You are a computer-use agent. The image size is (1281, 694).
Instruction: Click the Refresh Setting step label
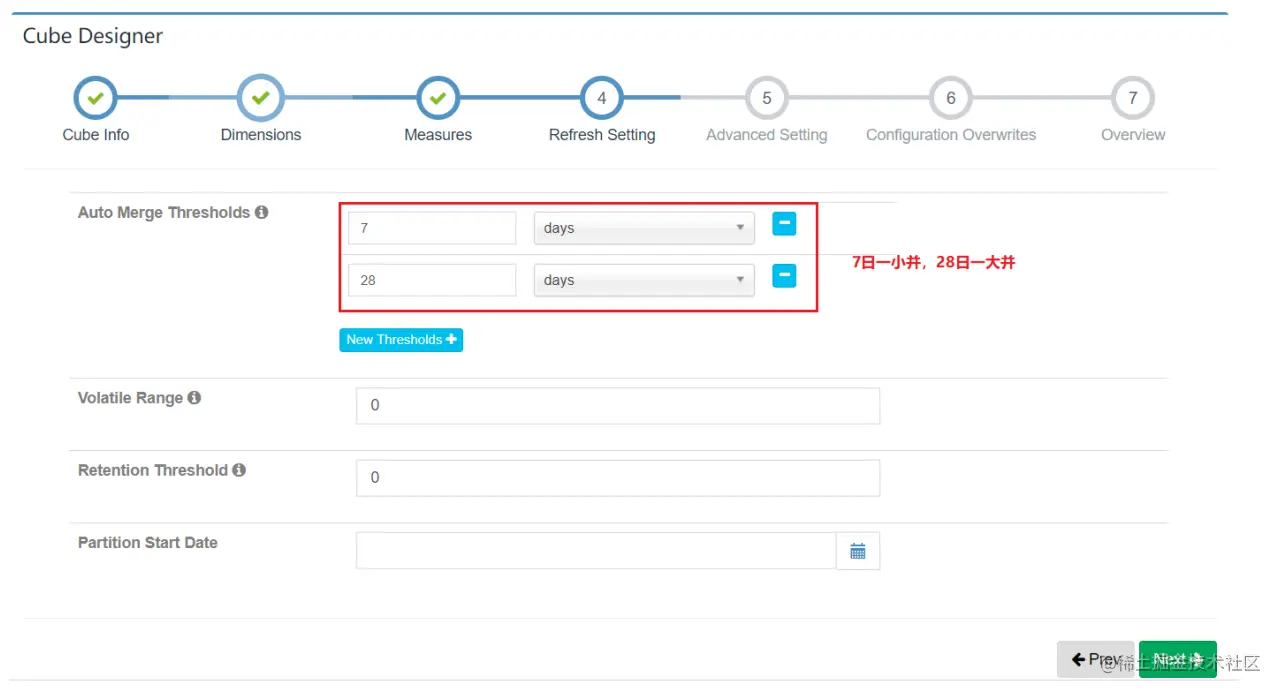602,135
